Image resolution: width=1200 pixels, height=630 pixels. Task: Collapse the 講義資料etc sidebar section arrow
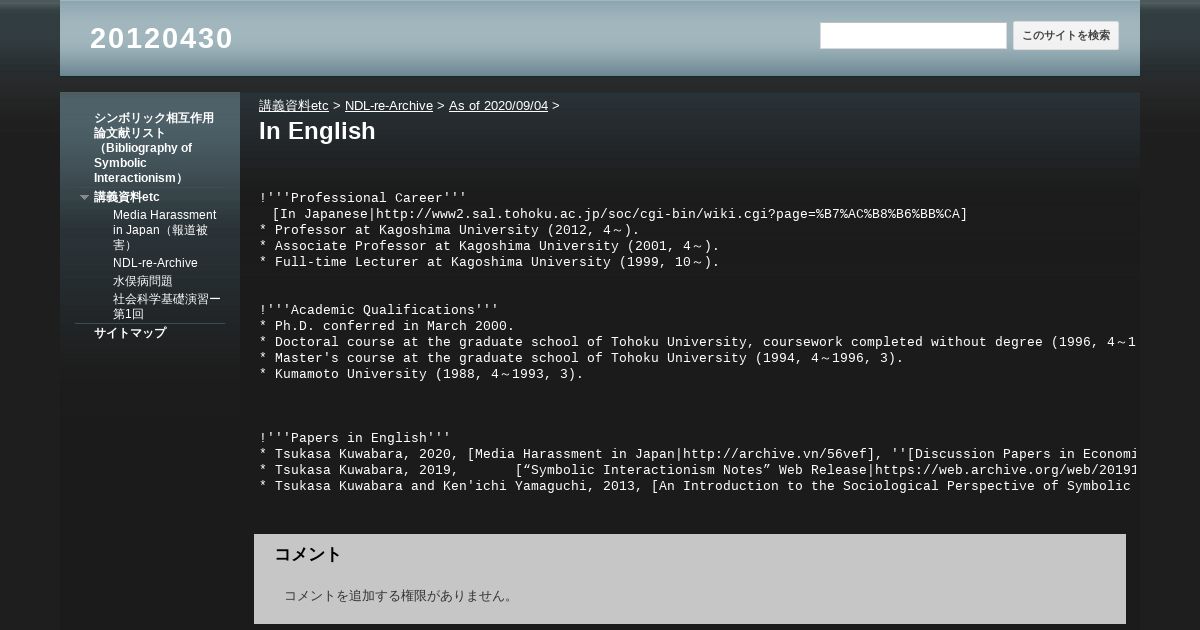(x=85, y=198)
